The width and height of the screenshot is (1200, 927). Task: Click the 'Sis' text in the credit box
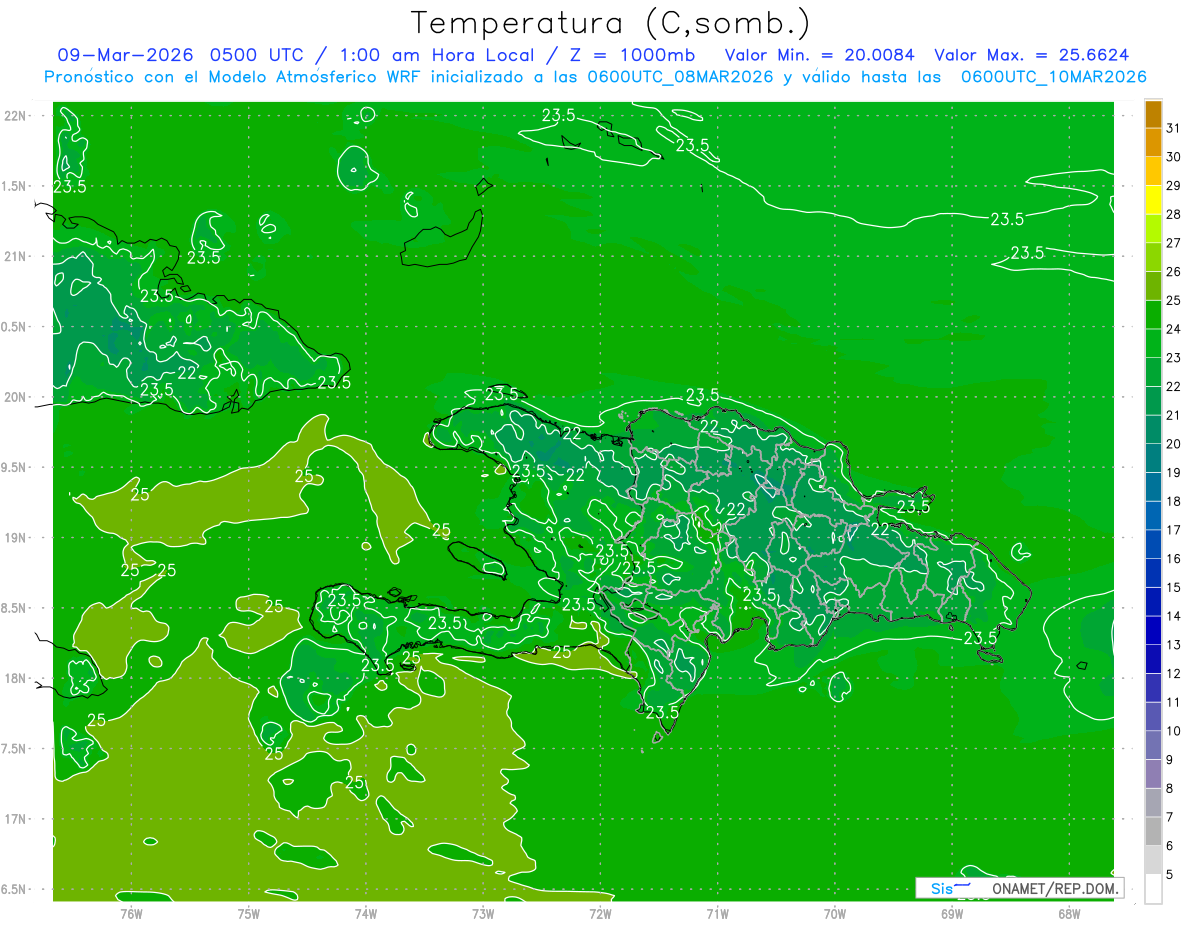[942, 889]
